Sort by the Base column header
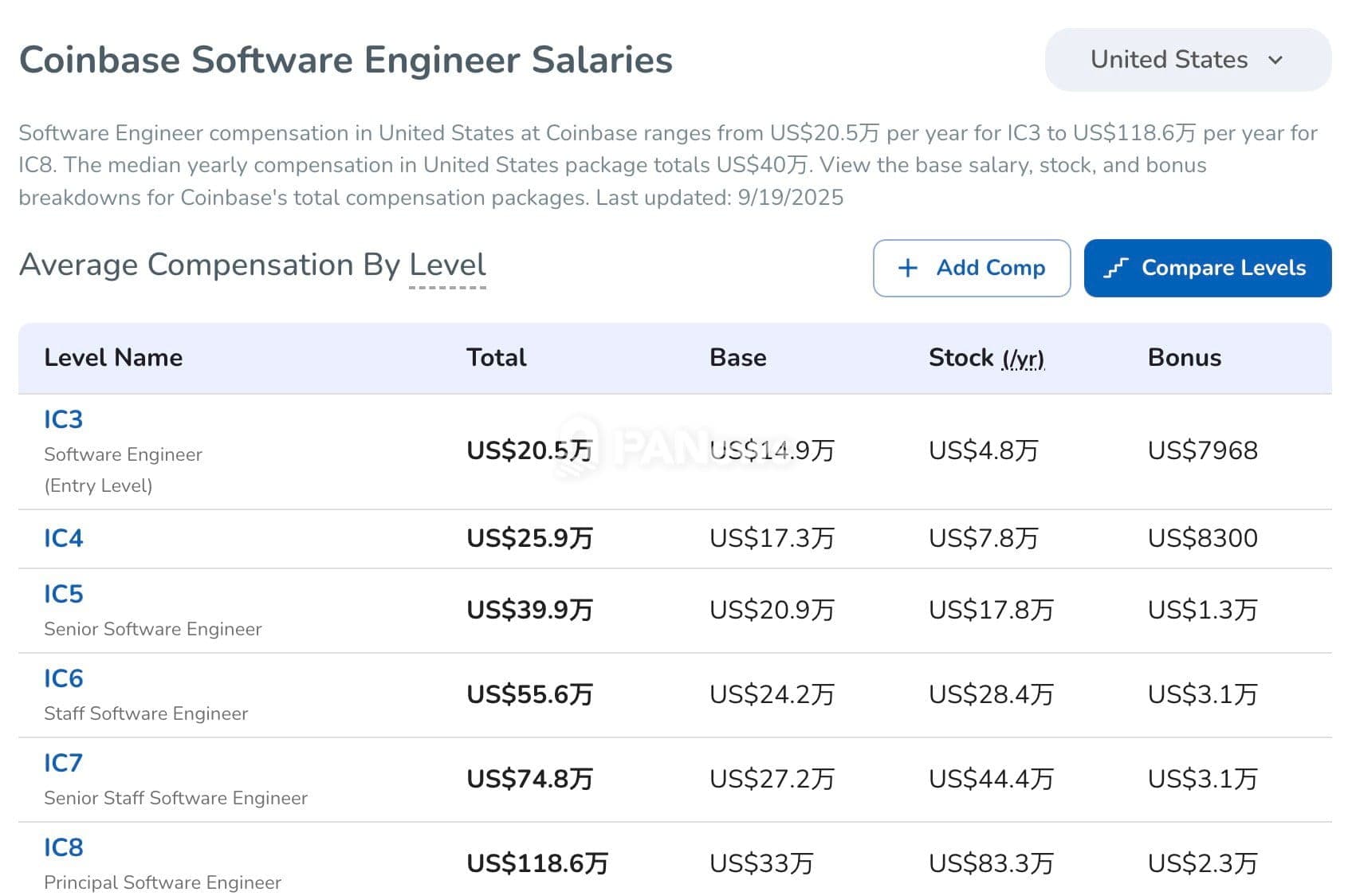The height and width of the screenshot is (896, 1352). [x=737, y=357]
